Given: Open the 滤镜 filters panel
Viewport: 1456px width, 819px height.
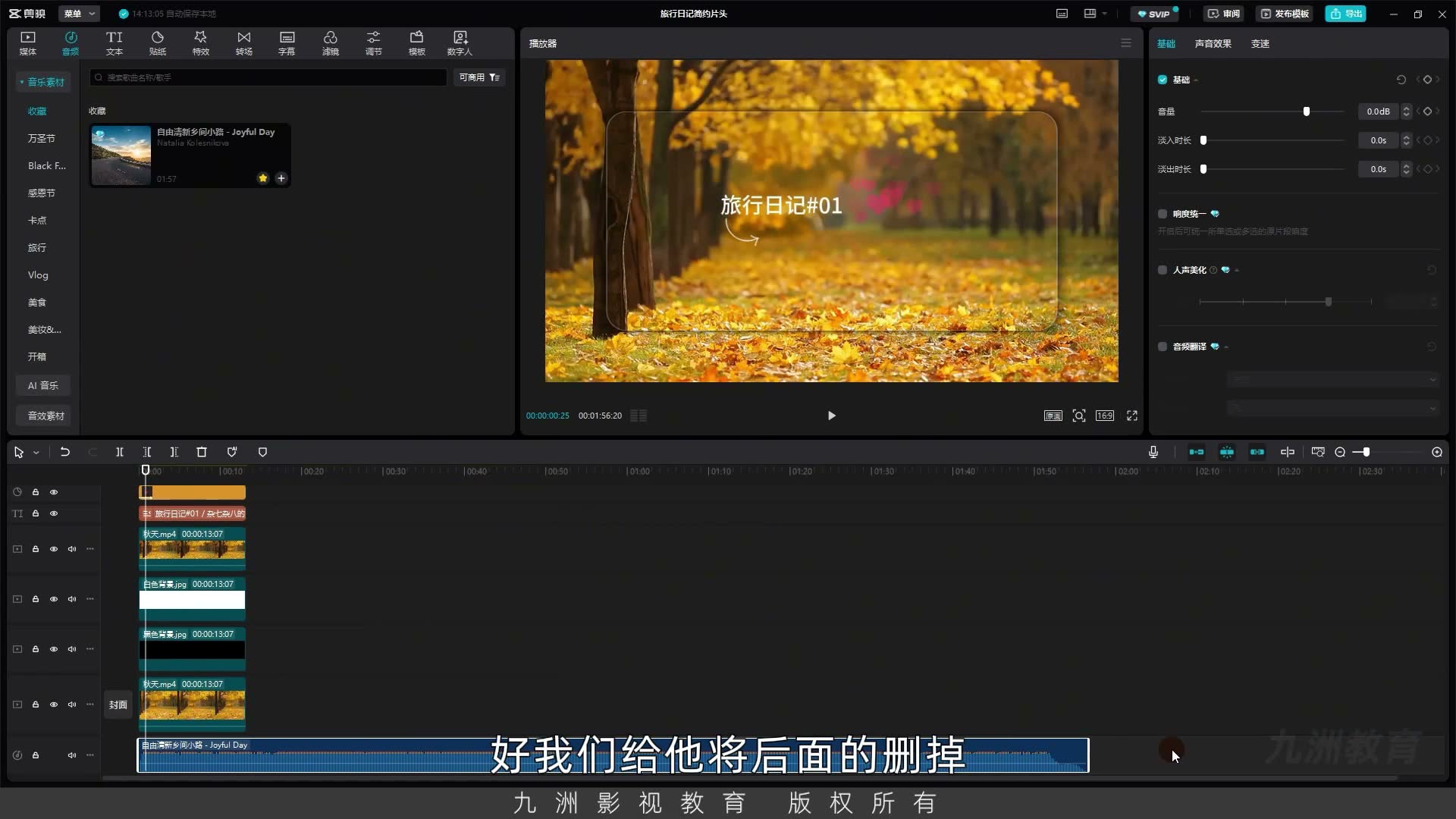Looking at the screenshot, I should [x=330, y=43].
